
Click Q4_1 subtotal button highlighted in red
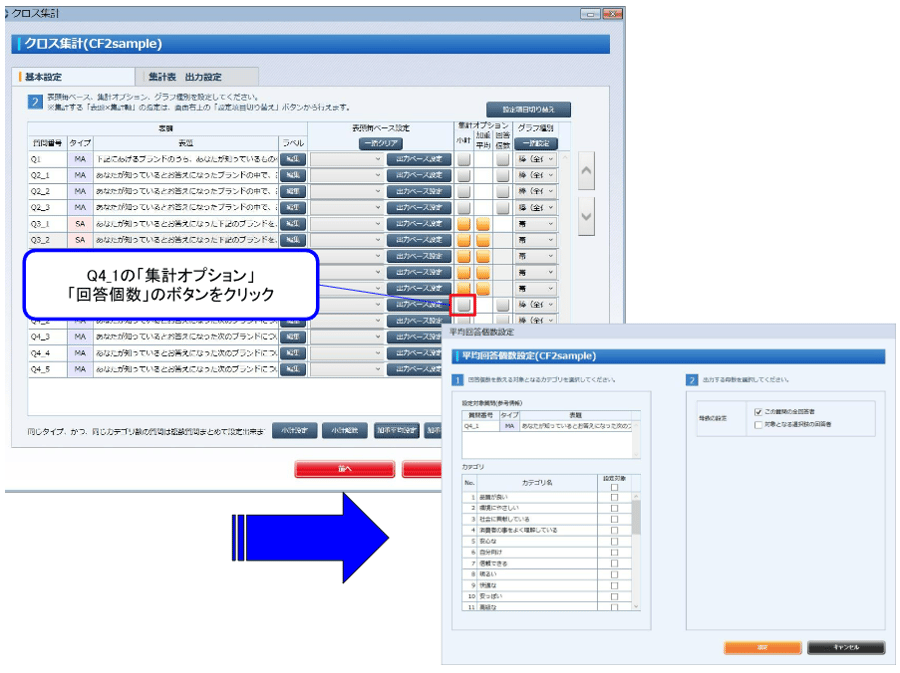click(x=463, y=305)
